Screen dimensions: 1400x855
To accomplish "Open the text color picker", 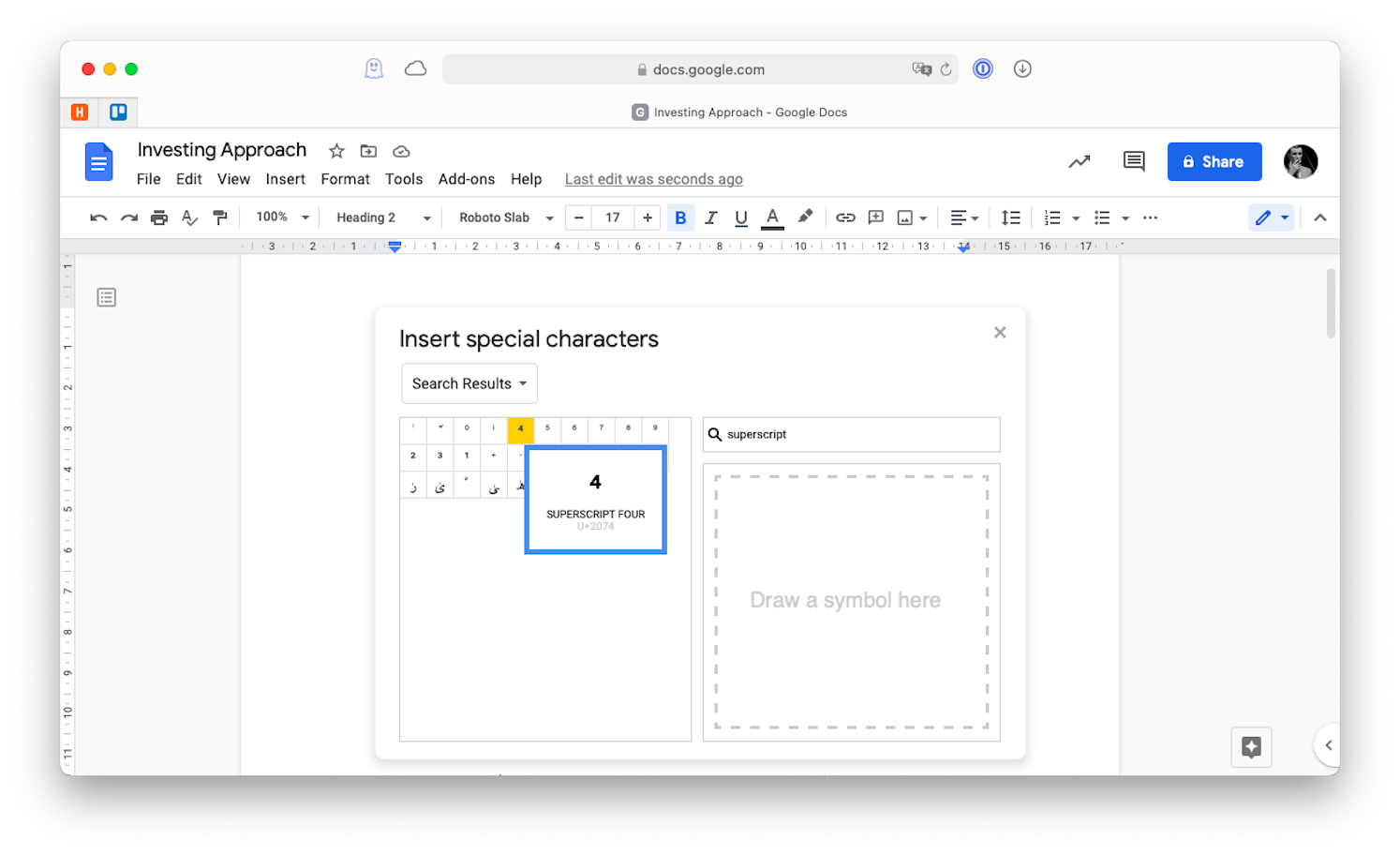I will pos(771,217).
